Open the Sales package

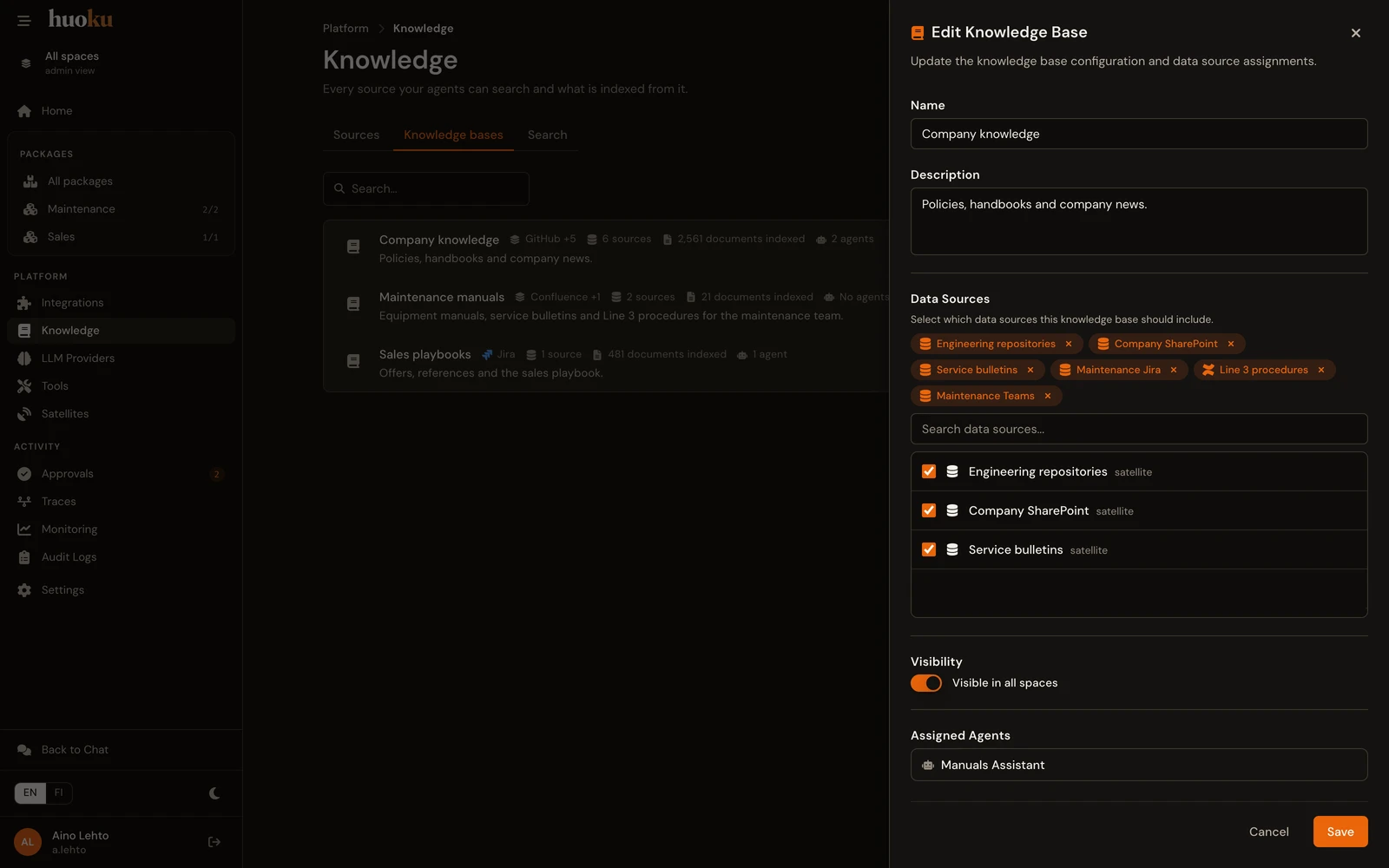(x=121, y=237)
